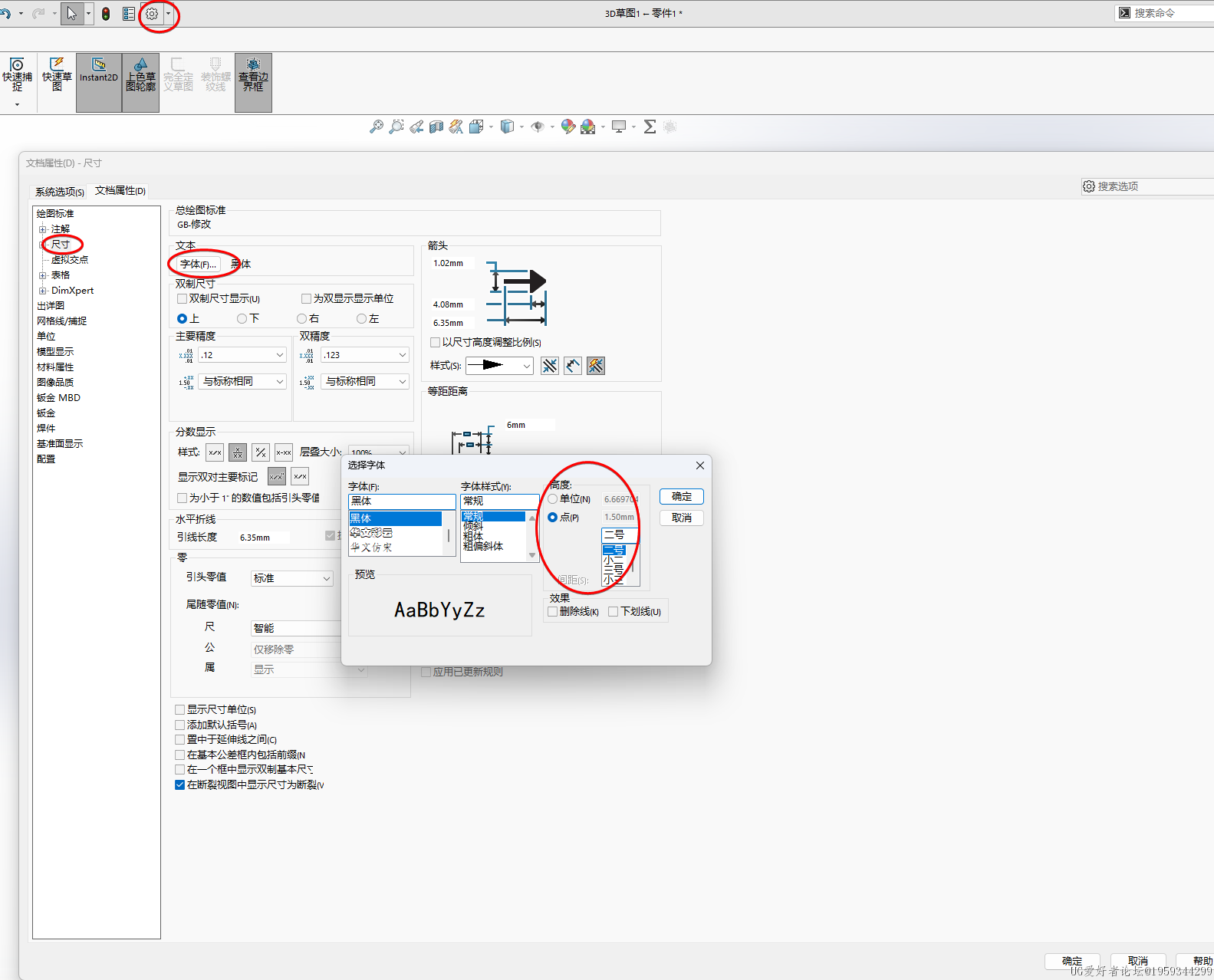
Task: Open the dropdown arrow next to the Options gear
Action: pyautogui.click(x=168, y=14)
